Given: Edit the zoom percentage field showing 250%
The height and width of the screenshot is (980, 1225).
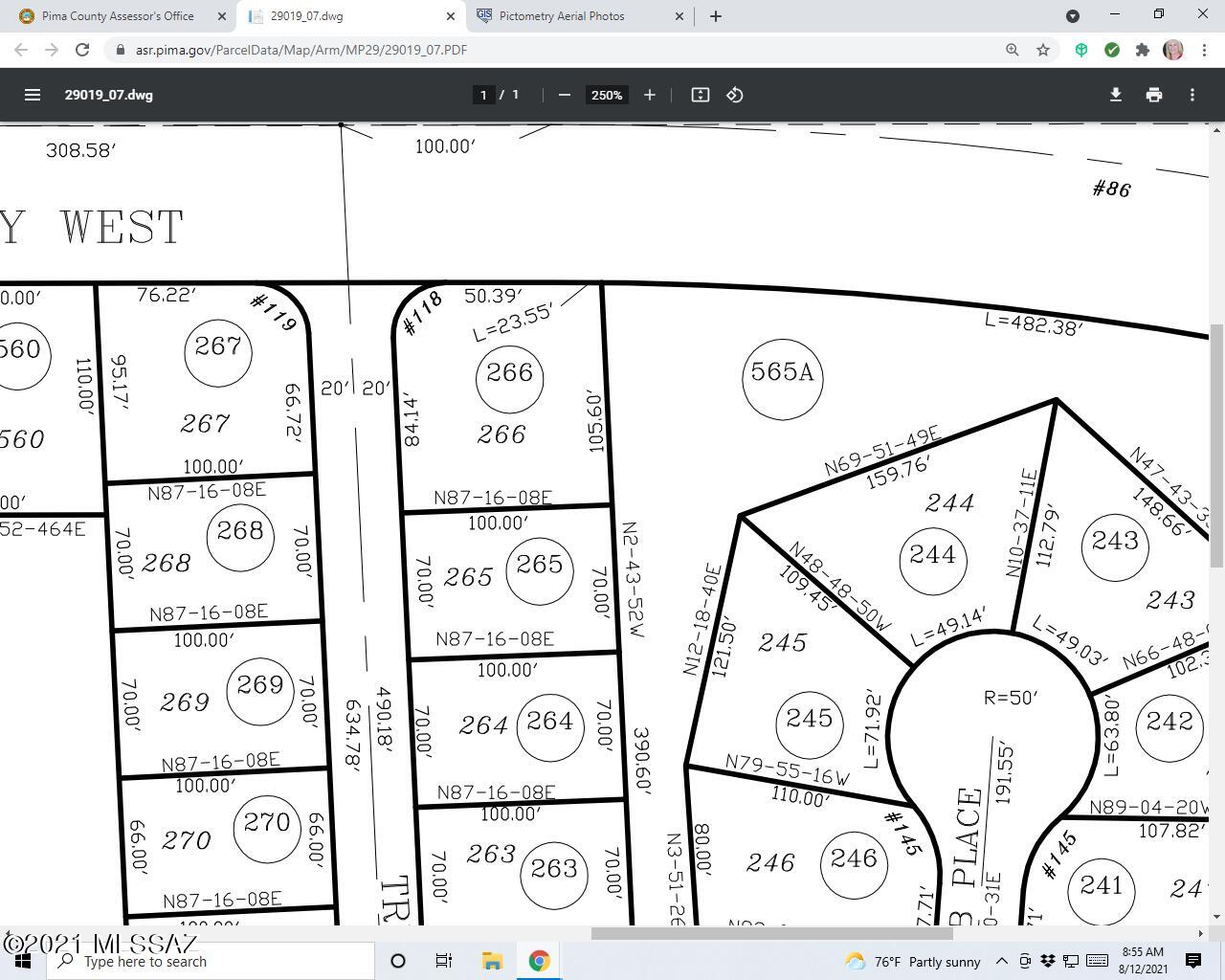Looking at the screenshot, I should point(607,95).
